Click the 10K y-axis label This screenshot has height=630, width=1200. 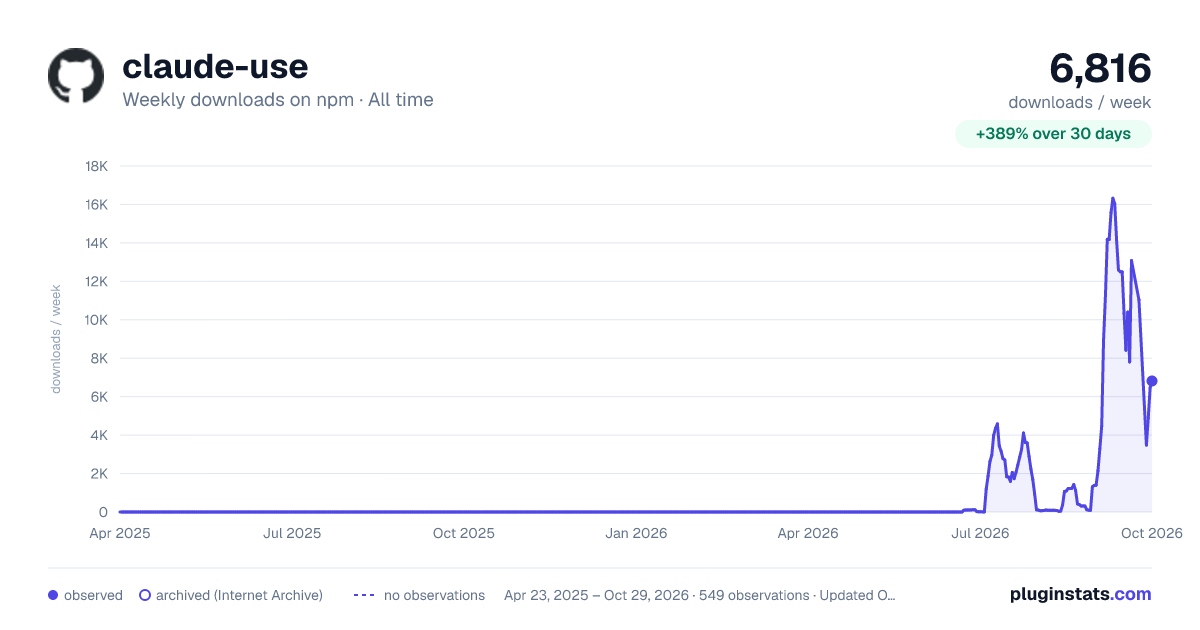(x=97, y=320)
